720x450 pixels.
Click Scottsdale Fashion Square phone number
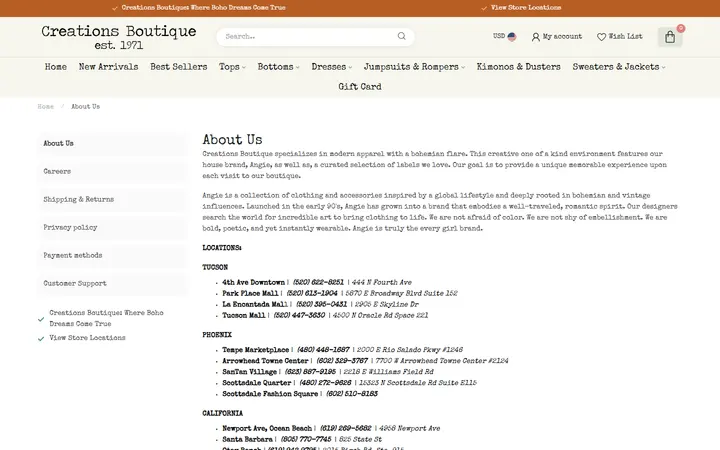[352, 394]
